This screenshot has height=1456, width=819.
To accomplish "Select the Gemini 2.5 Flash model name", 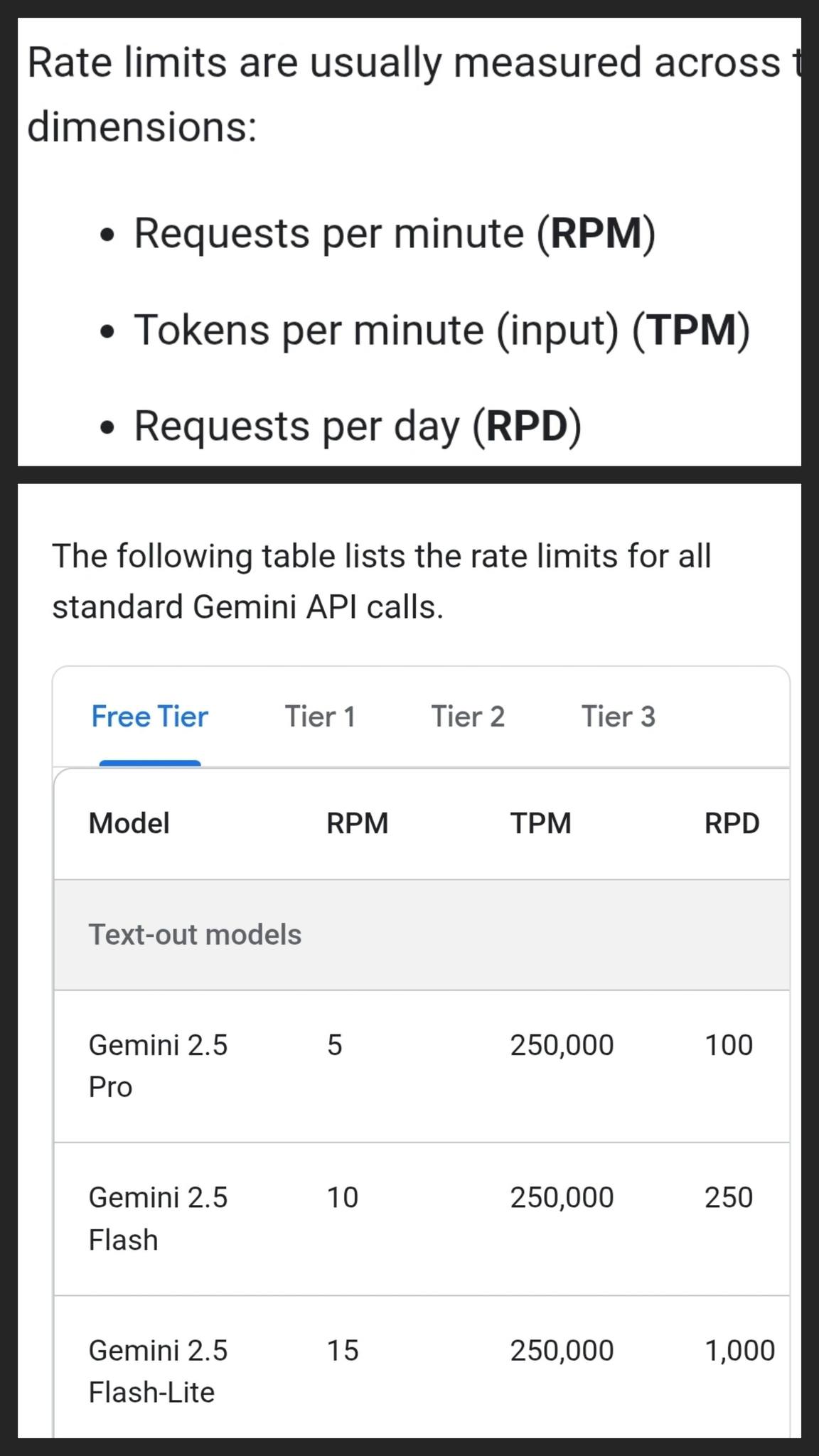I will tap(158, 1218).
